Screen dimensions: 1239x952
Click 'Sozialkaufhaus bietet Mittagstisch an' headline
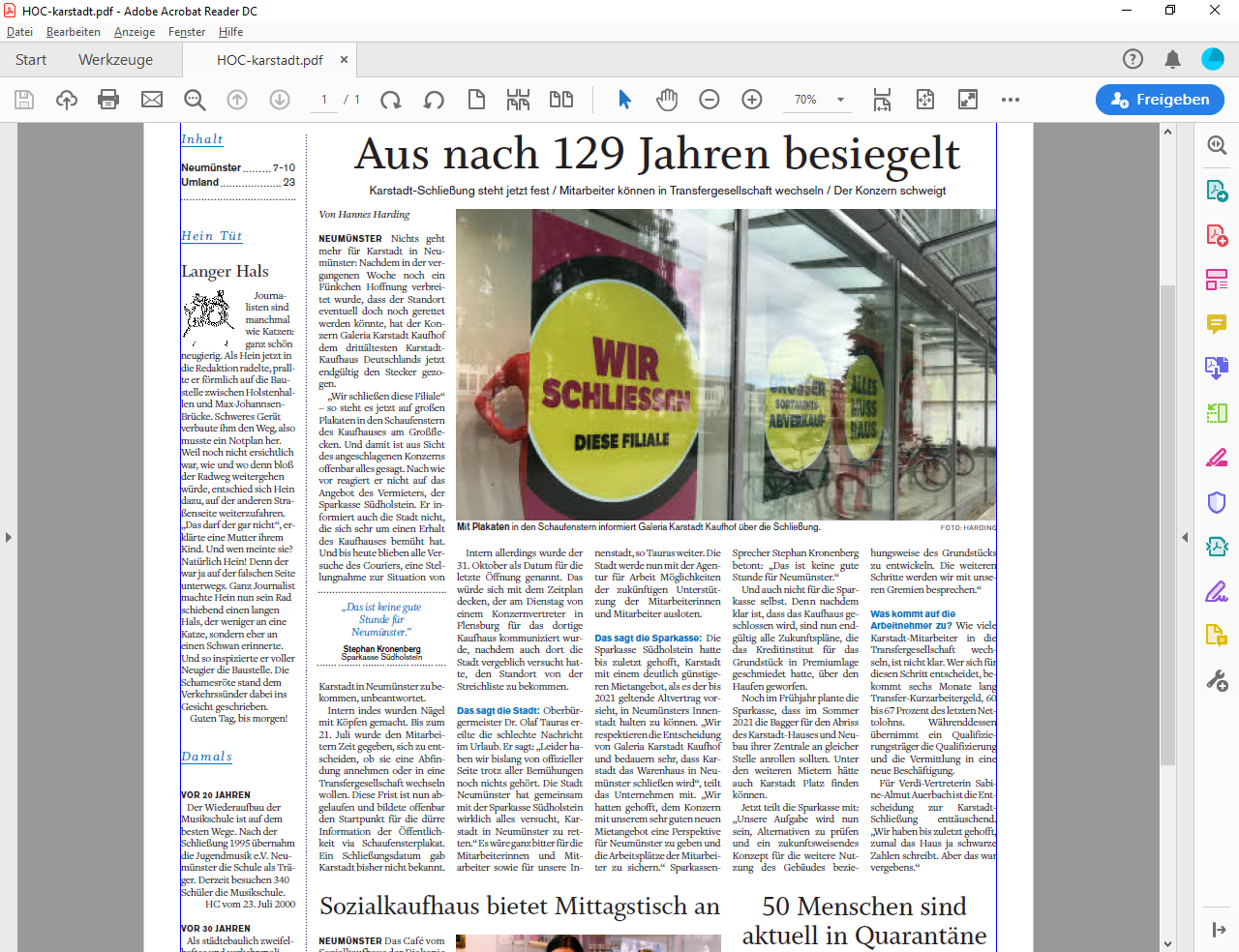[520, 907]
